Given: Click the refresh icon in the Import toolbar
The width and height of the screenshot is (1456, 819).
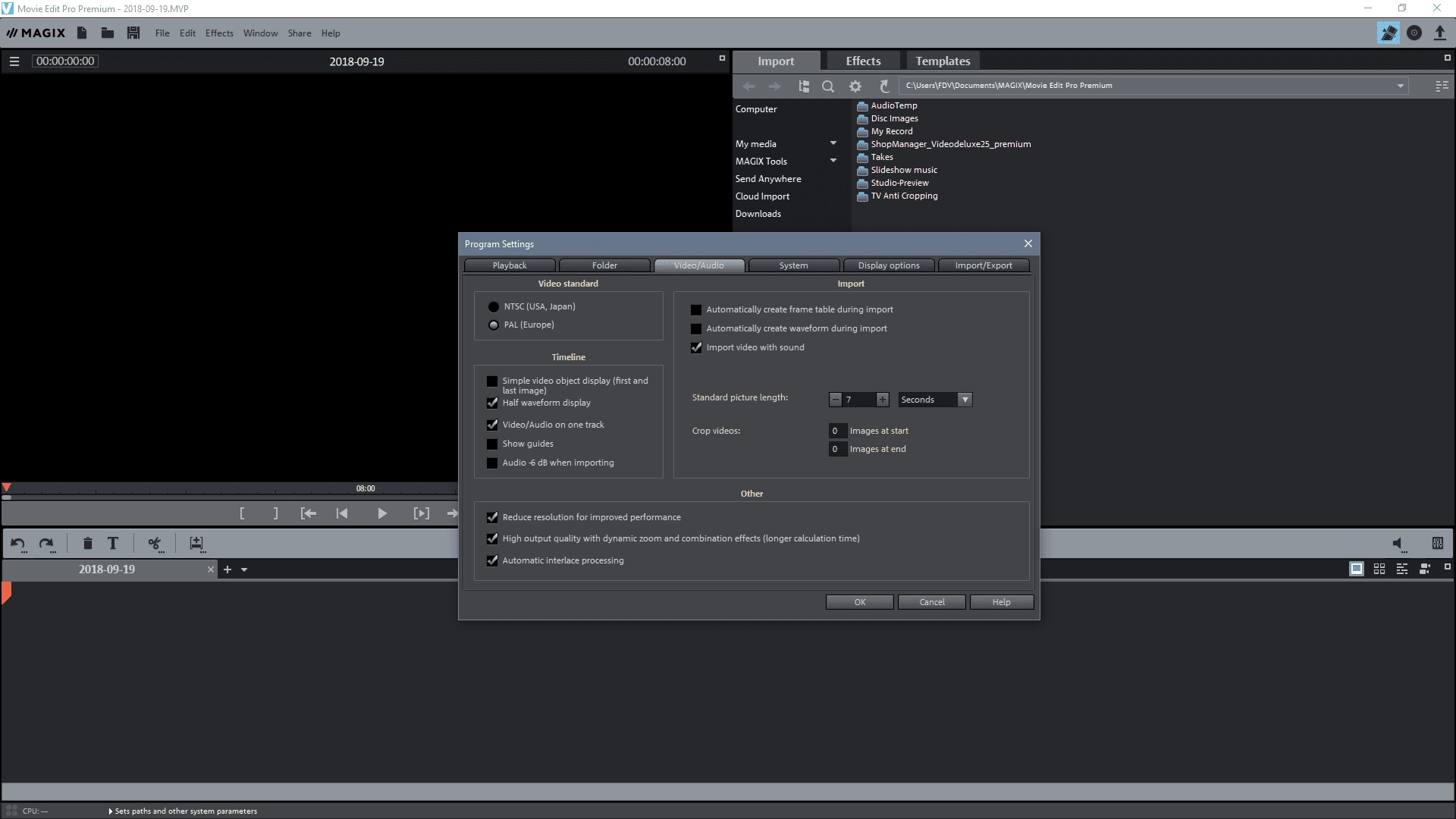Looking at the screenshot, I should (884, 86).
